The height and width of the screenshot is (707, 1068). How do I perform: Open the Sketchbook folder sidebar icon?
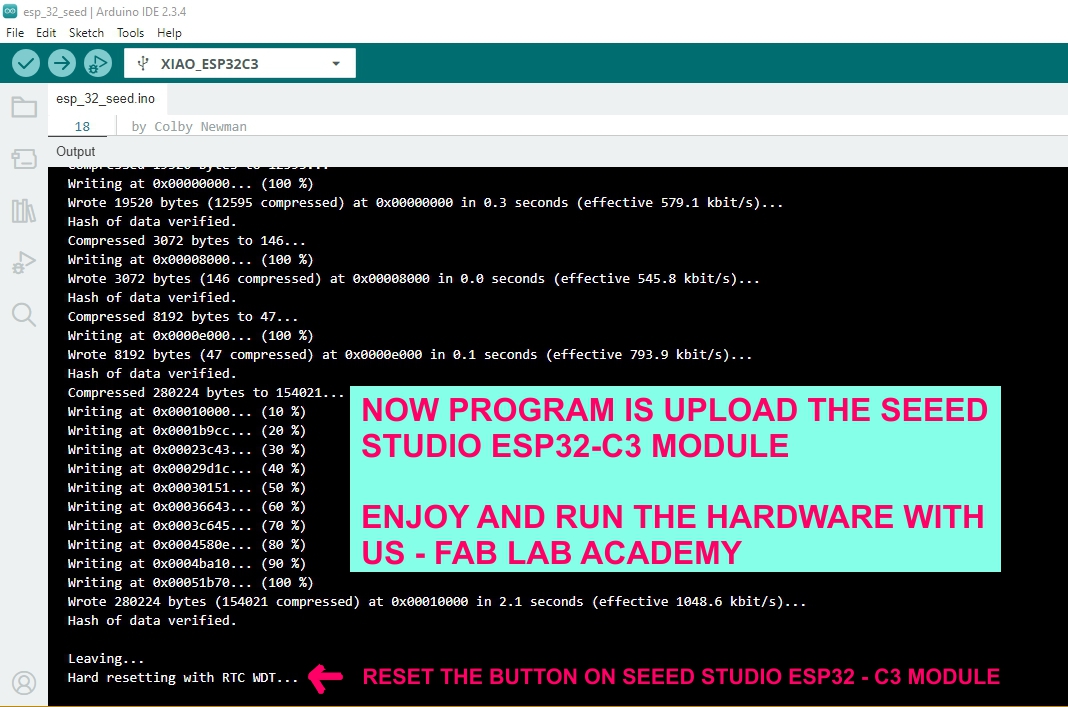click(x=24, y=107)
